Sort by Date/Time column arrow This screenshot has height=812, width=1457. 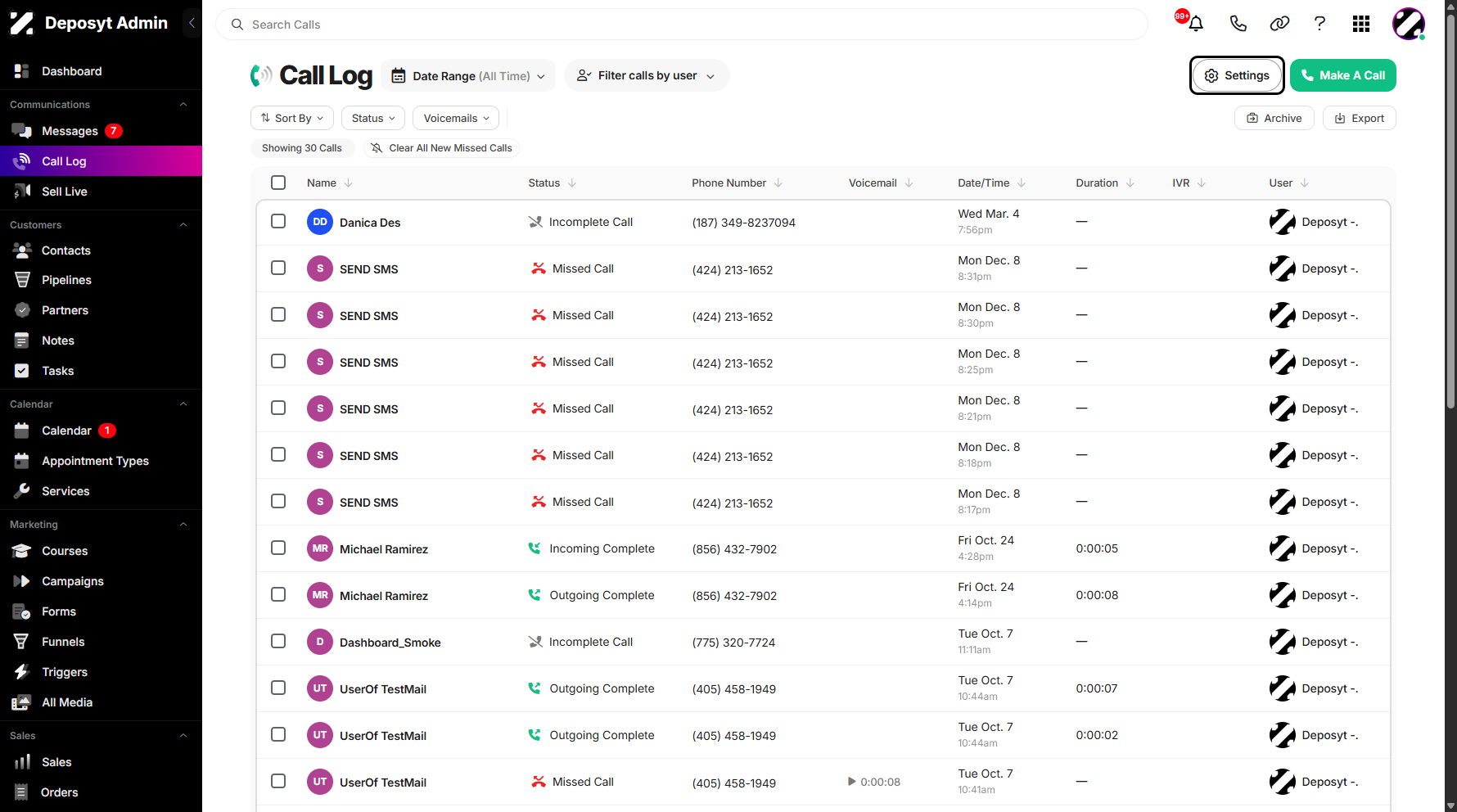1022,183
